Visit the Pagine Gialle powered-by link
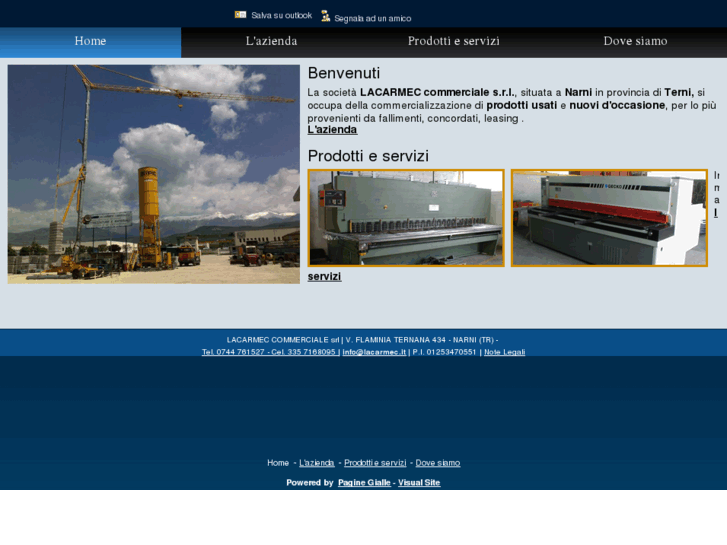 click(x=364, y=483)
